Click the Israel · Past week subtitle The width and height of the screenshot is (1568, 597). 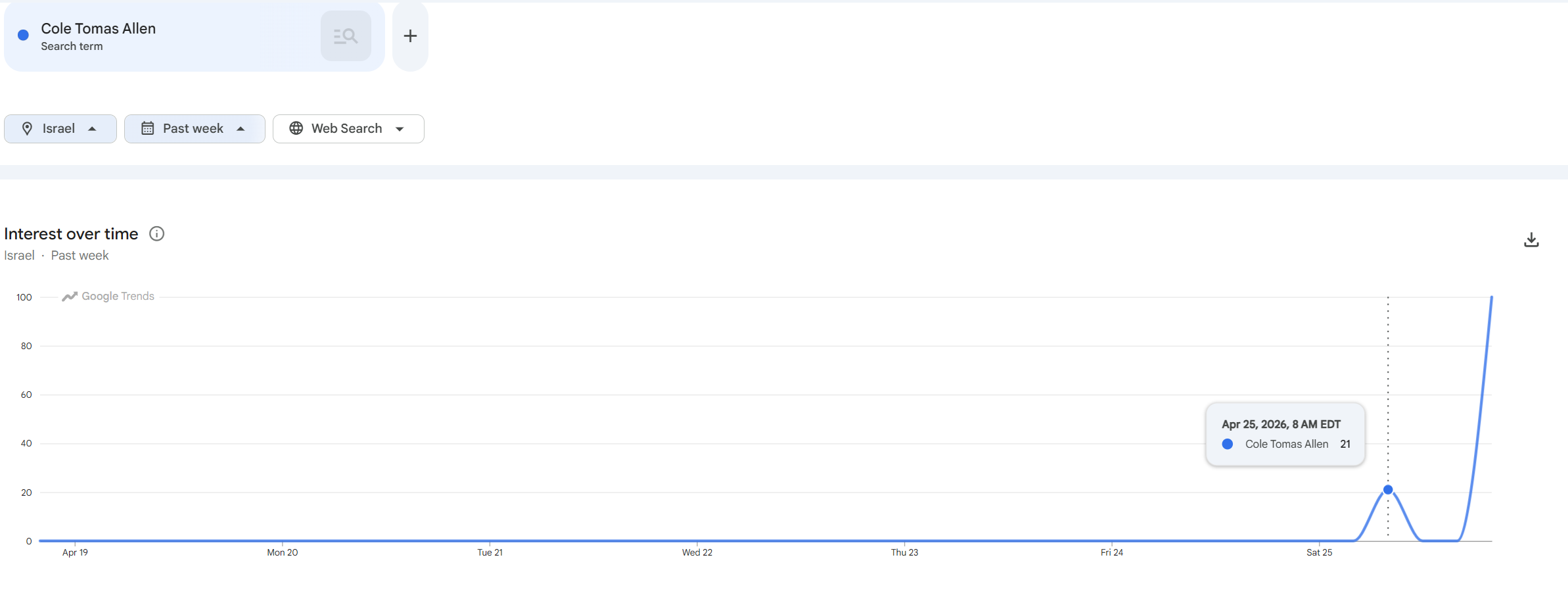click(57, 255)
